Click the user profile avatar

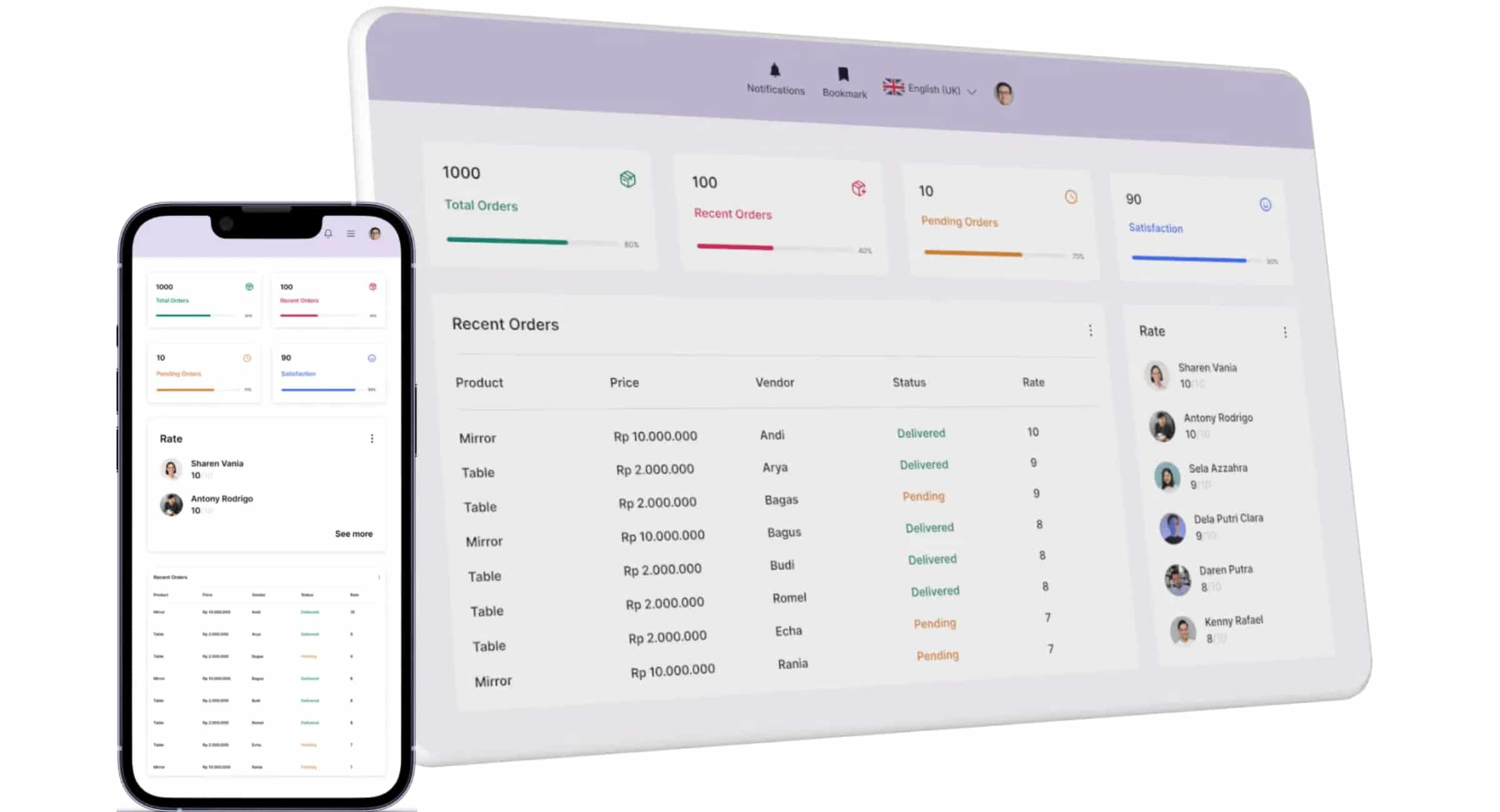[x=1004, y=90]
